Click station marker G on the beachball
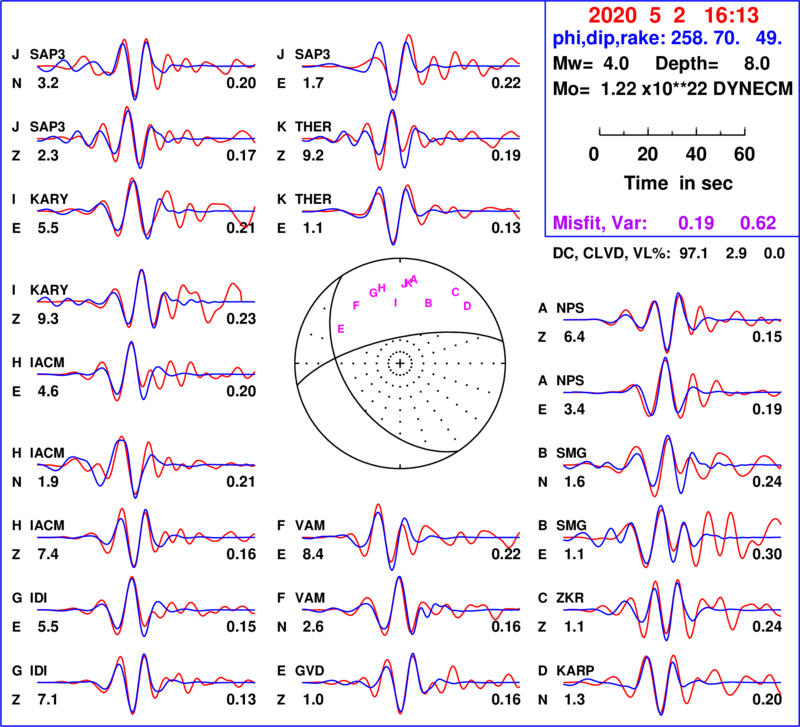Image resolution: width=800 pixels, height=727 pixels. coord(373,293)
